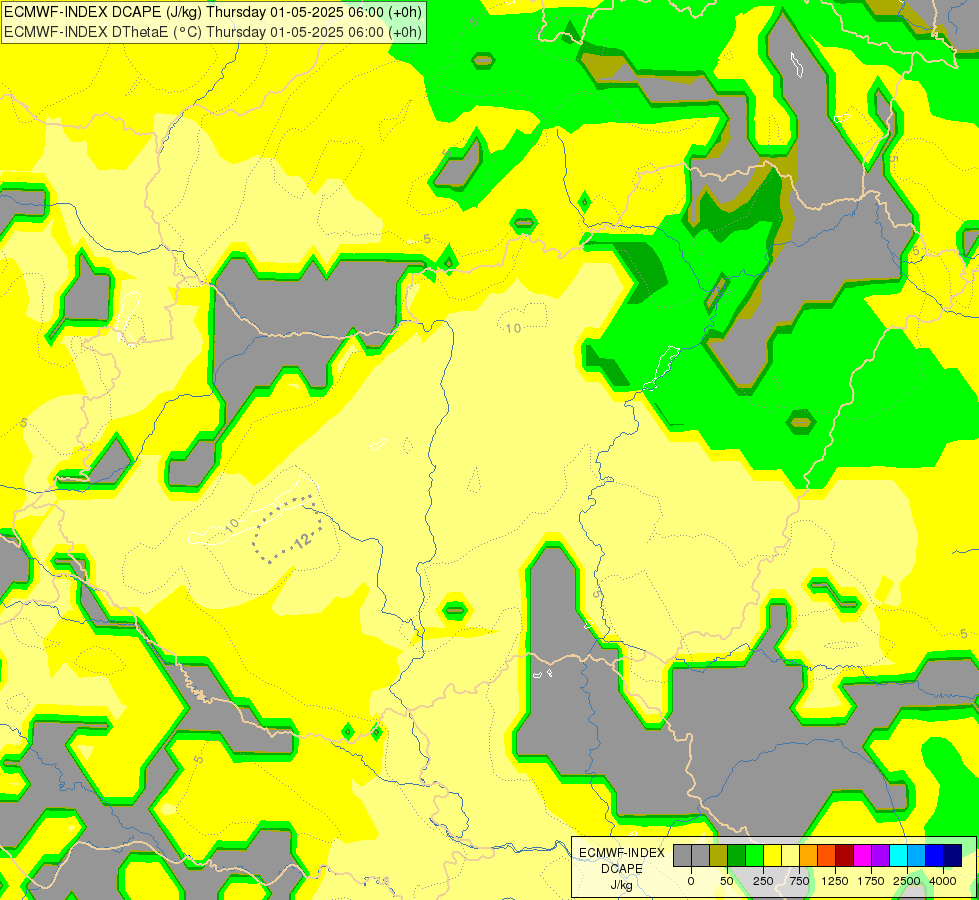Viewport: 979px width, 900px height.
Task: Click the legend value '750'
Action: coord(799,881)
